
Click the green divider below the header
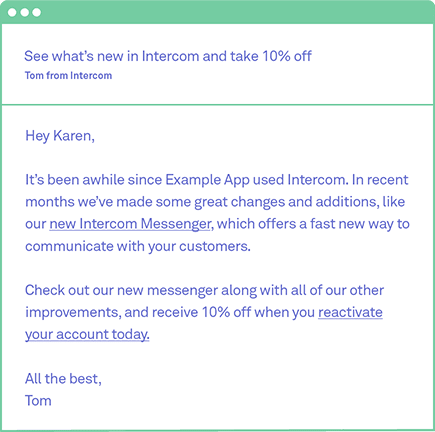pyautogui.click(x=217, y=105)
